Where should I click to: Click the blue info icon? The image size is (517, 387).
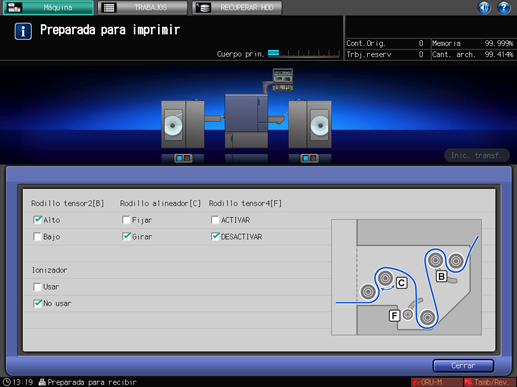tap(23, 31)
